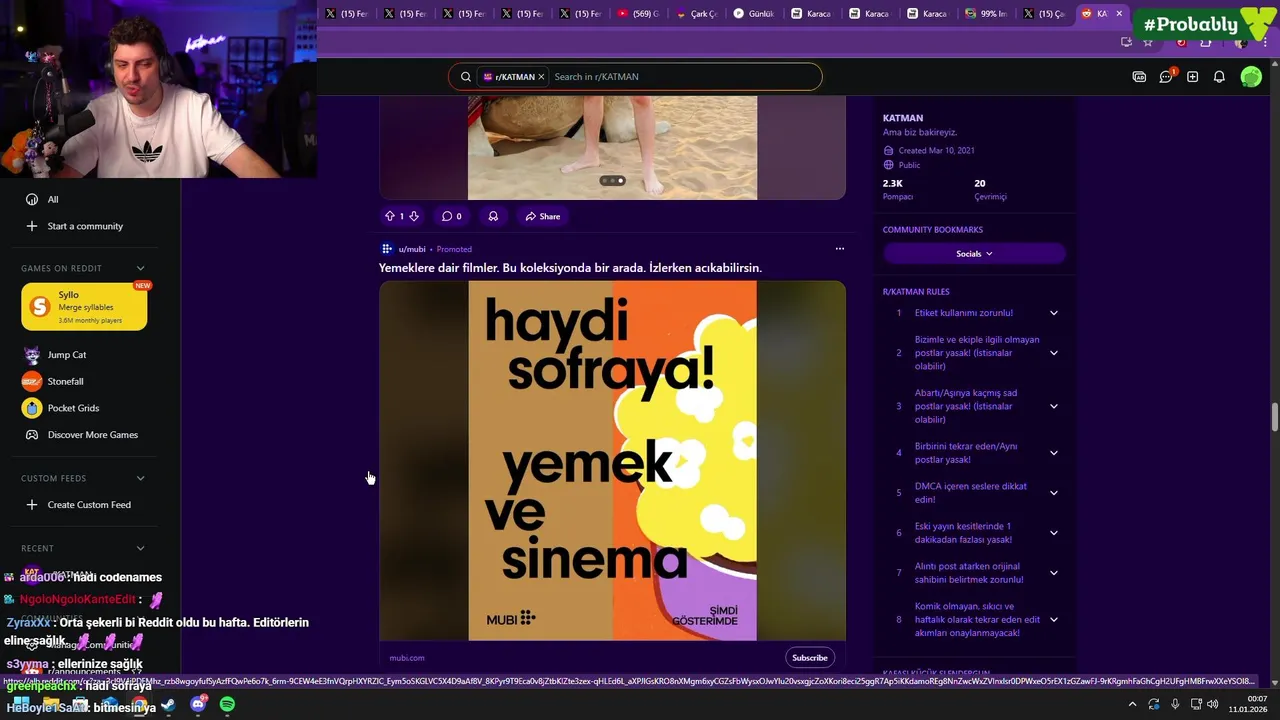Click Start a community
The width and height of the screenshot is (1280, 720).
(85, 226)
